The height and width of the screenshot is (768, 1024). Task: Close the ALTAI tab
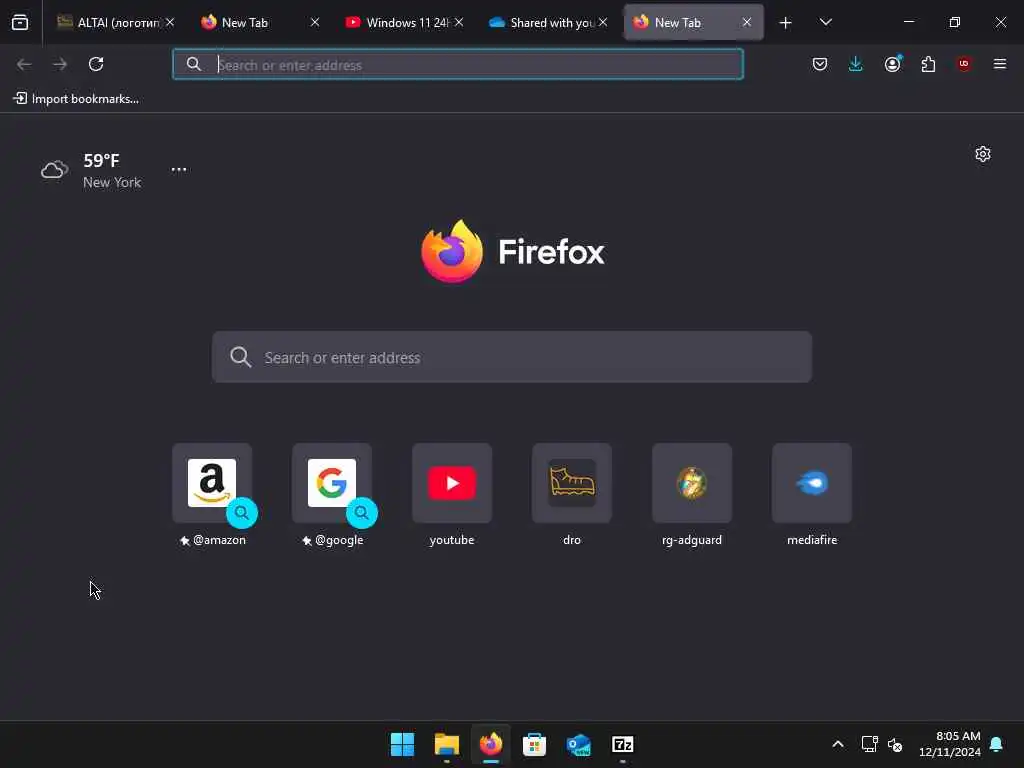pos(170,22)
